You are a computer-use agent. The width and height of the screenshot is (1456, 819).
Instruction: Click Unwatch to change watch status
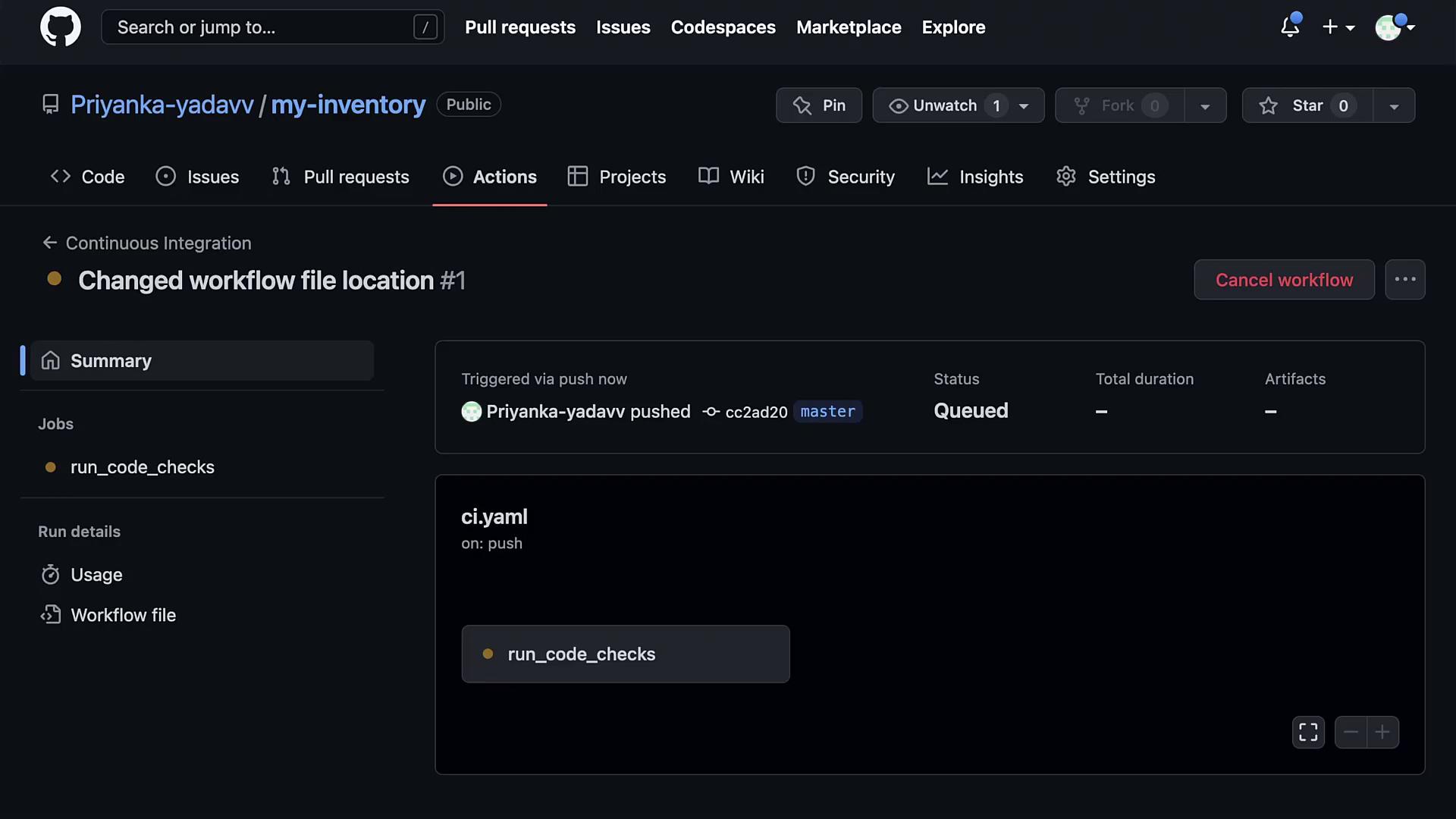(x=944, y=105)
